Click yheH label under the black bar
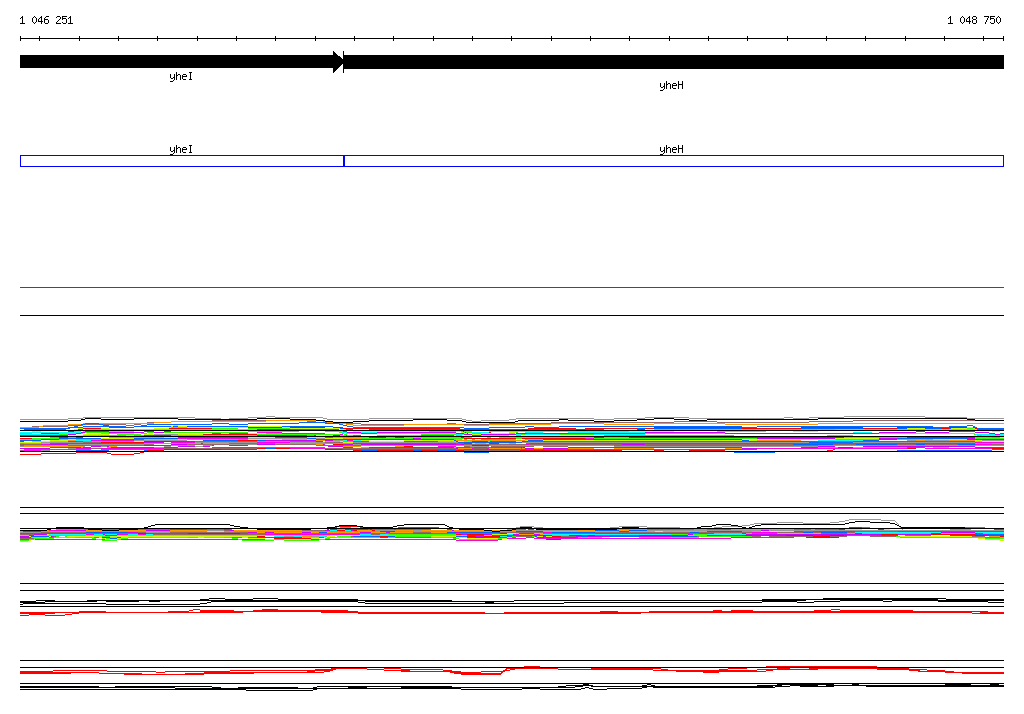1024x714 pixels. [x=671, y=86]
